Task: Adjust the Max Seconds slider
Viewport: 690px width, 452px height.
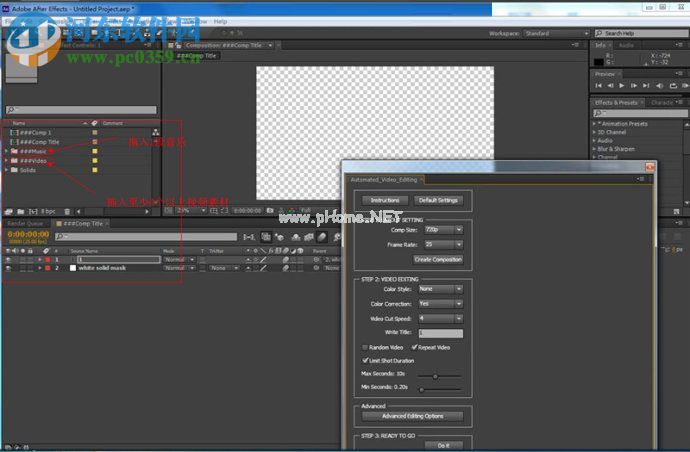Action: click(x=435, y=377)
